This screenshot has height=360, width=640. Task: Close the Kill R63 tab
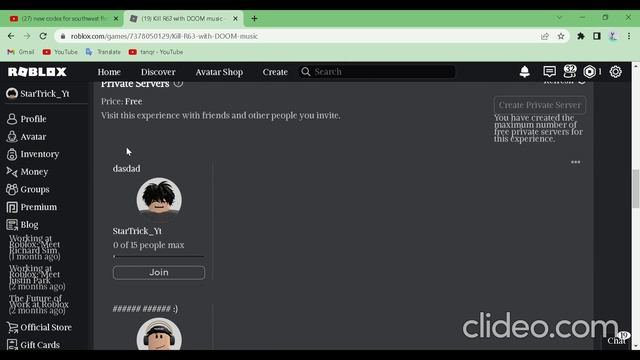click(235, 18)
